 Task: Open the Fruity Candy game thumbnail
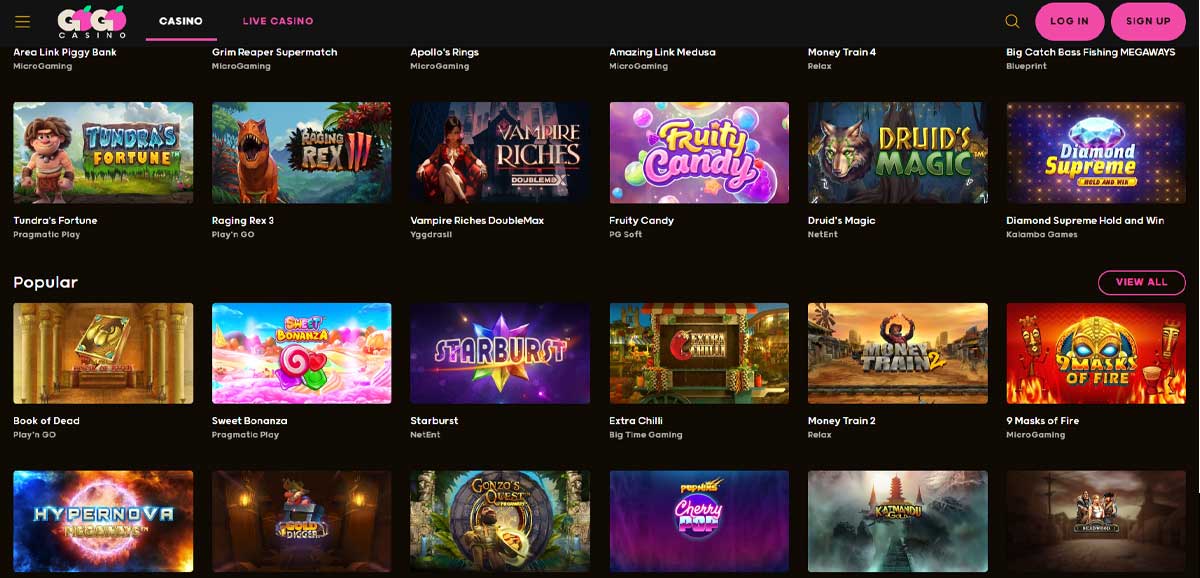pos(699,153)
